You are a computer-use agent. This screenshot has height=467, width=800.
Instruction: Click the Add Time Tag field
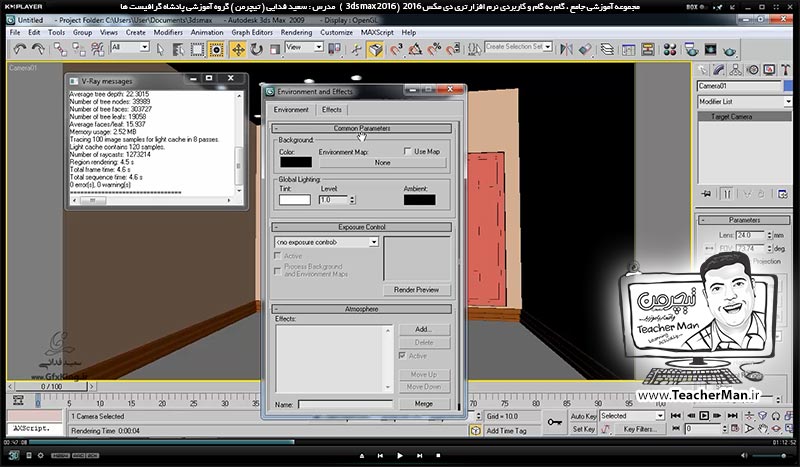pyautogui.click(x=512, y=431)
